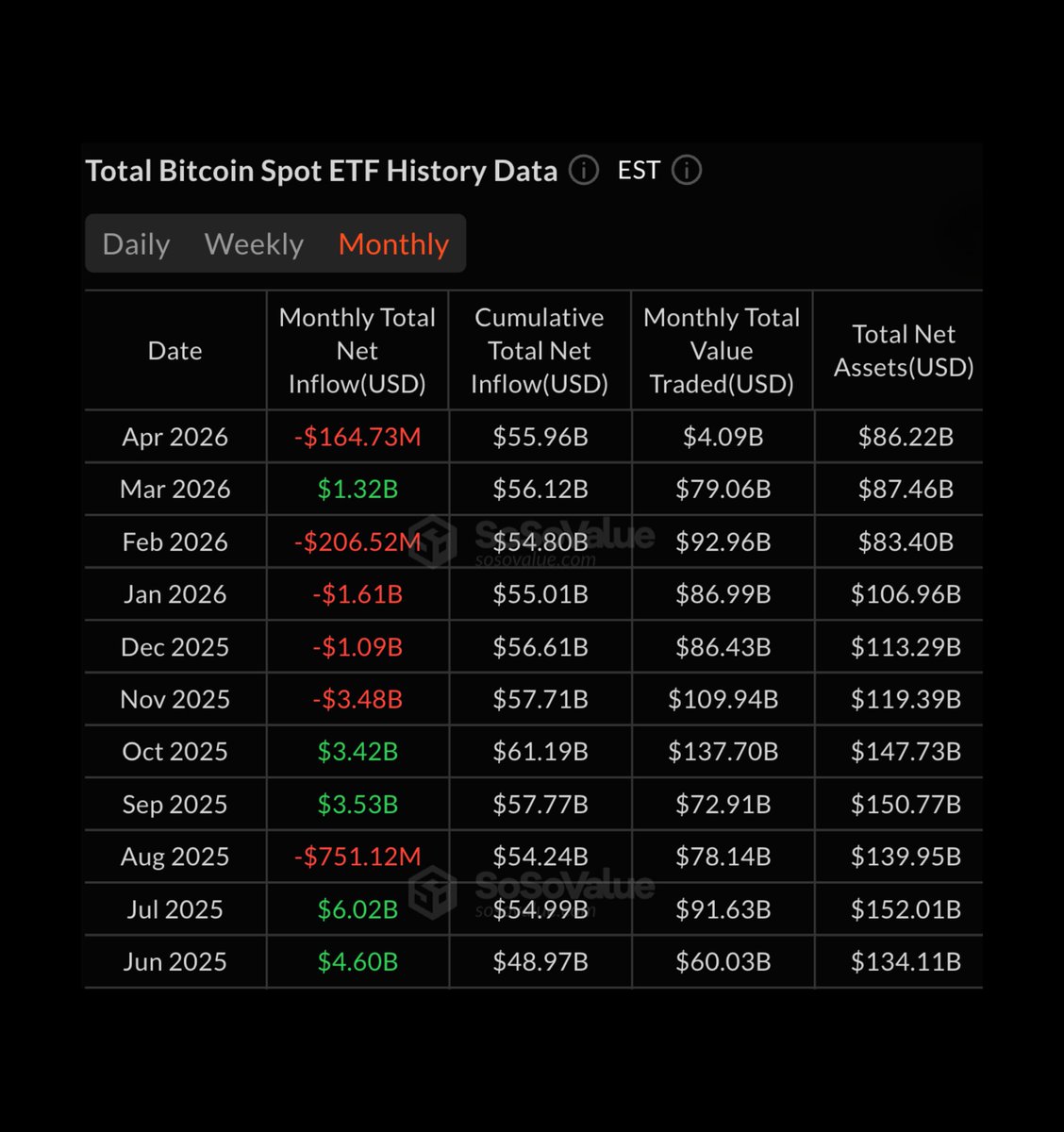This screenshot has width=1064, height=1132.
Task: Select the Jun 2025 date cell
Action: click(175, 961)
